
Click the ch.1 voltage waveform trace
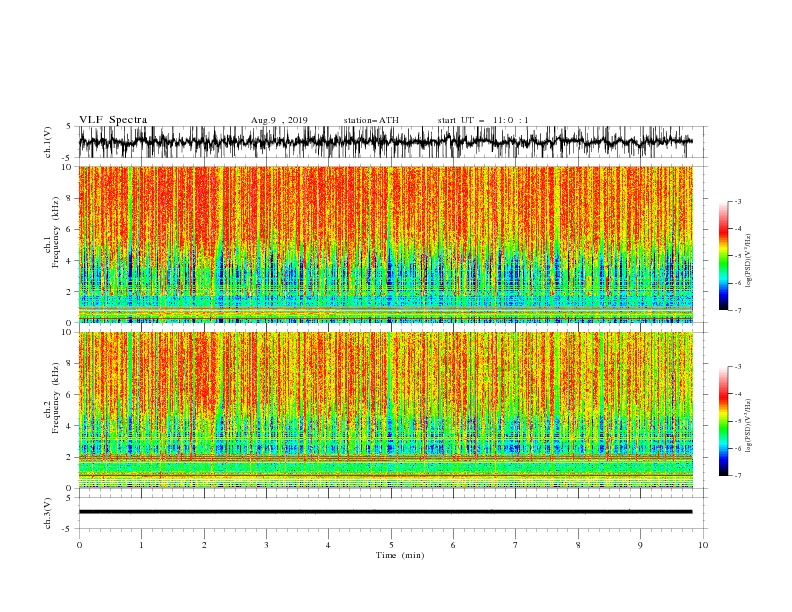tap(385, 142)
